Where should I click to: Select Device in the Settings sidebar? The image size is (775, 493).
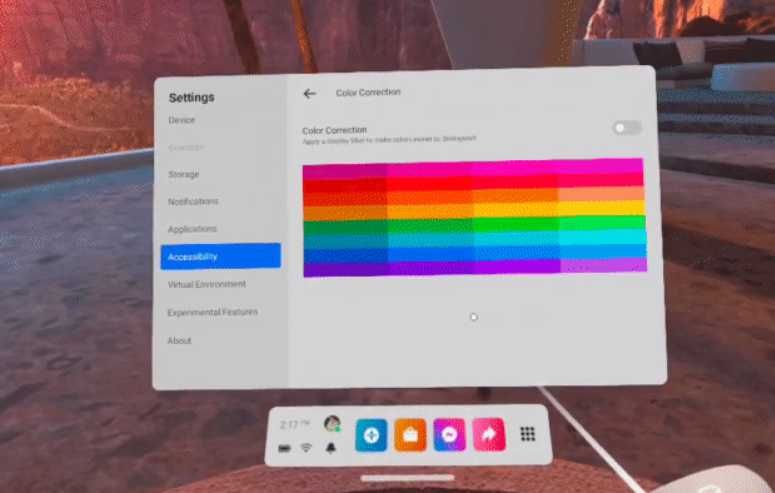182,120
